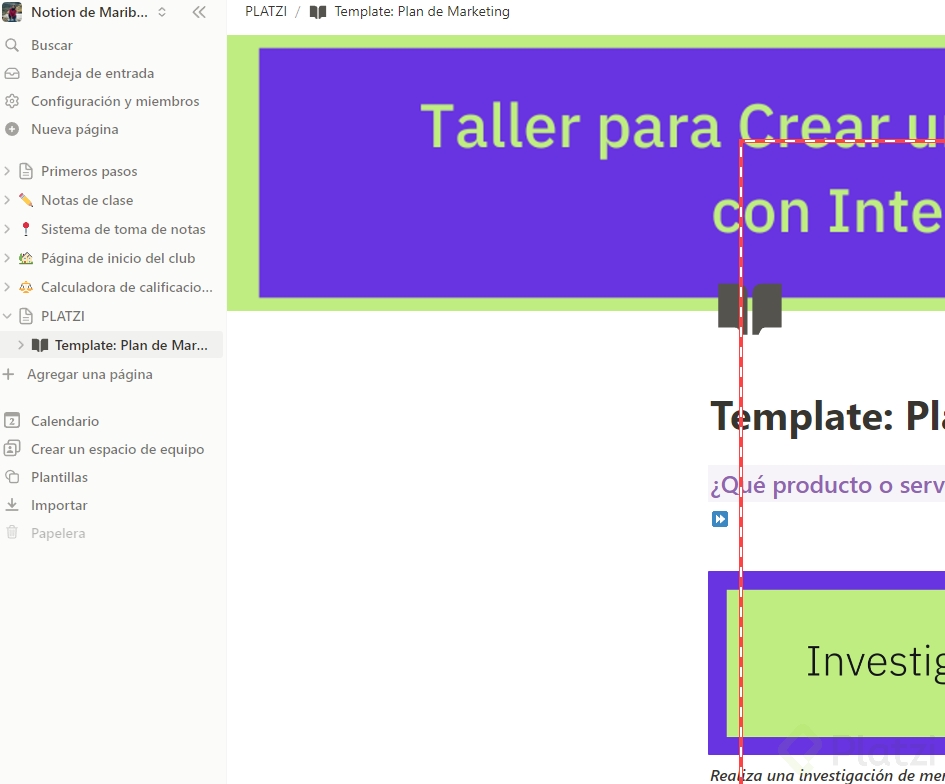Click the Papelera trash can icon

(x=11, y=533)
